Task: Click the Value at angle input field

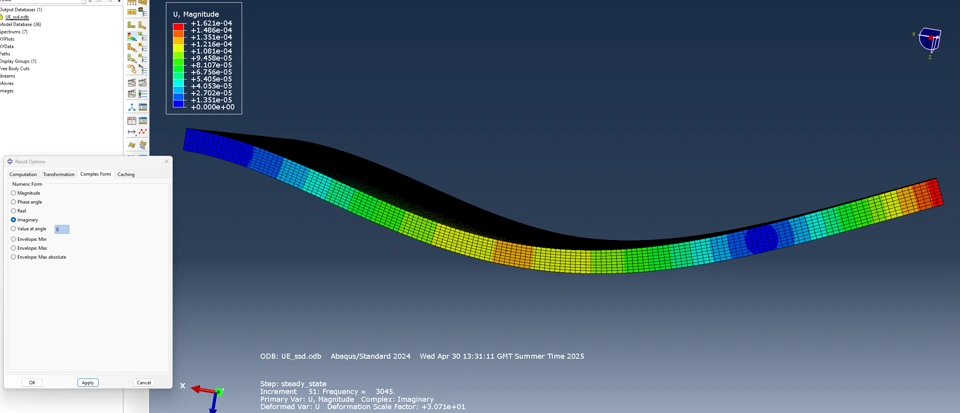Action: (x=62, y=229)
